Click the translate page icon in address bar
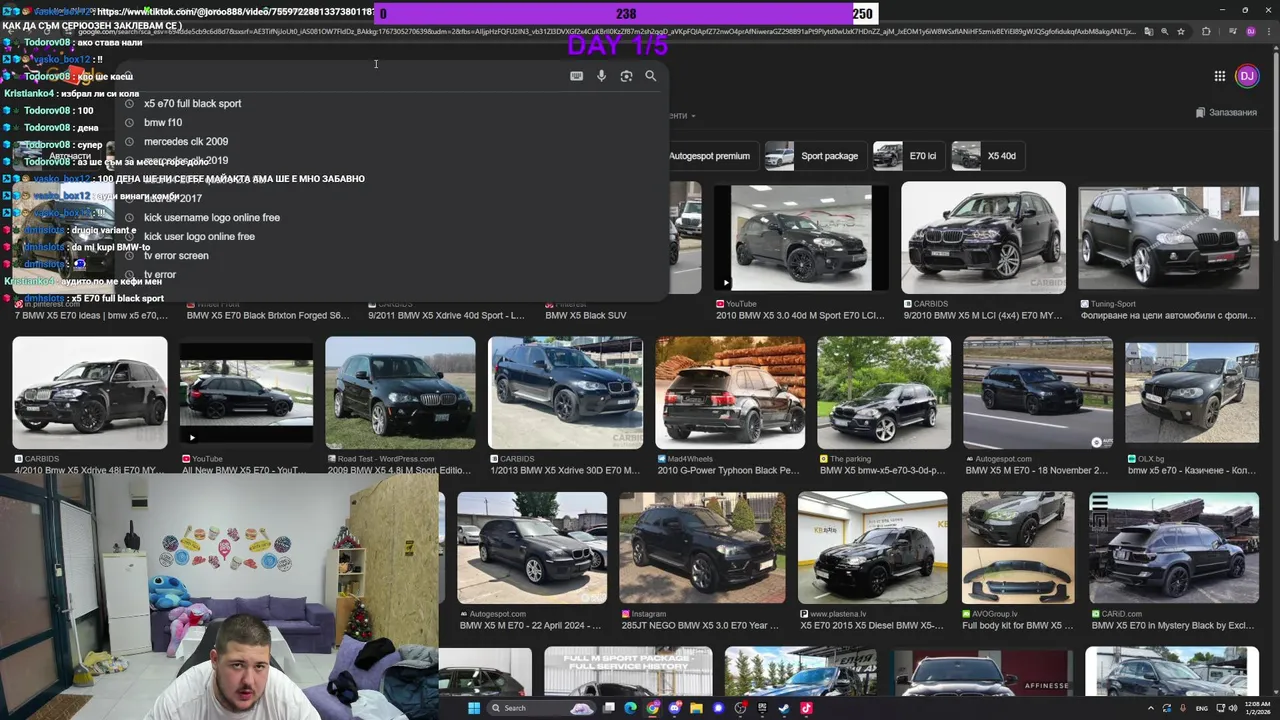 [1149, 31]
